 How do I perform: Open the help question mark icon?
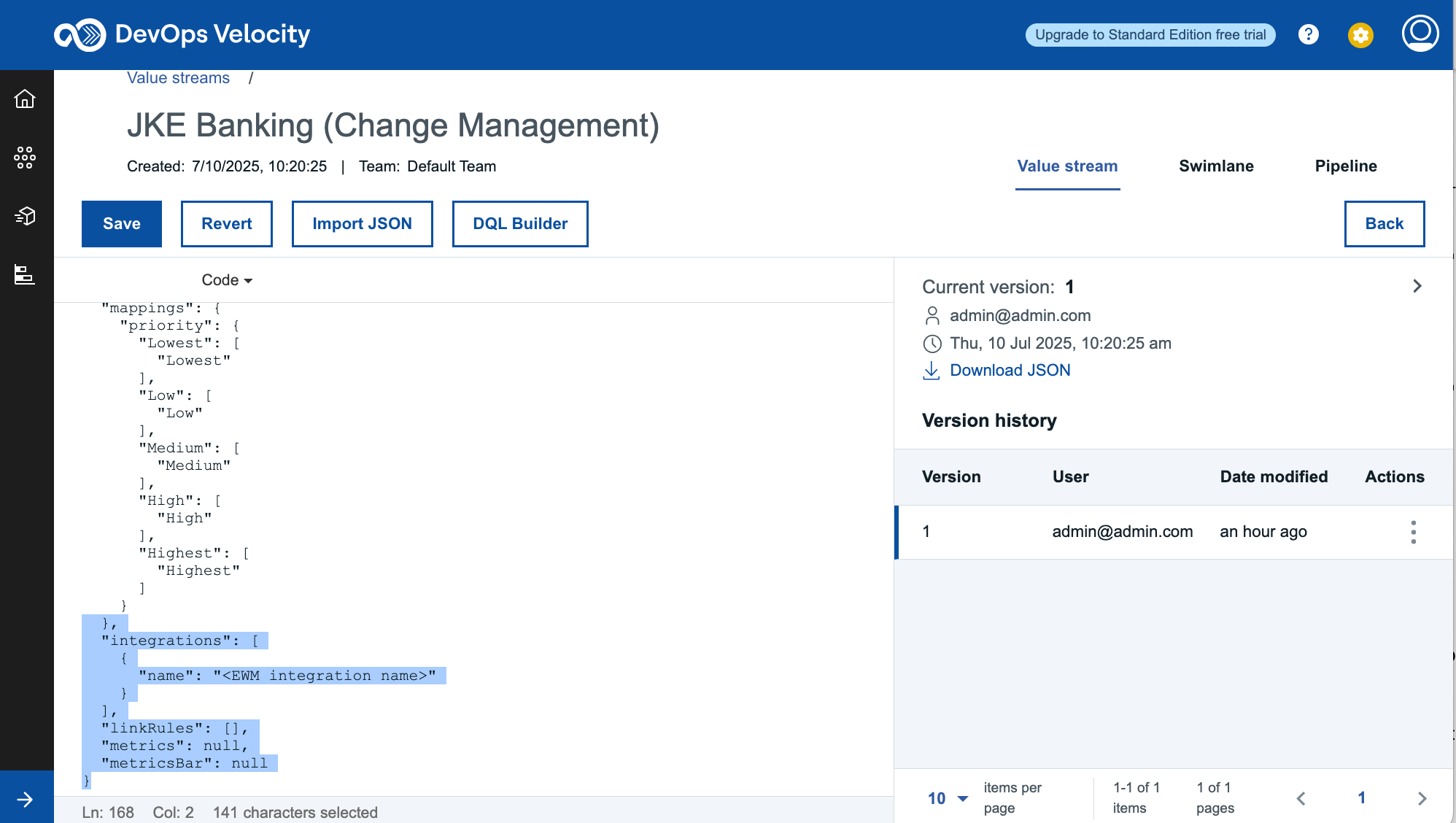pos(1309,34)
